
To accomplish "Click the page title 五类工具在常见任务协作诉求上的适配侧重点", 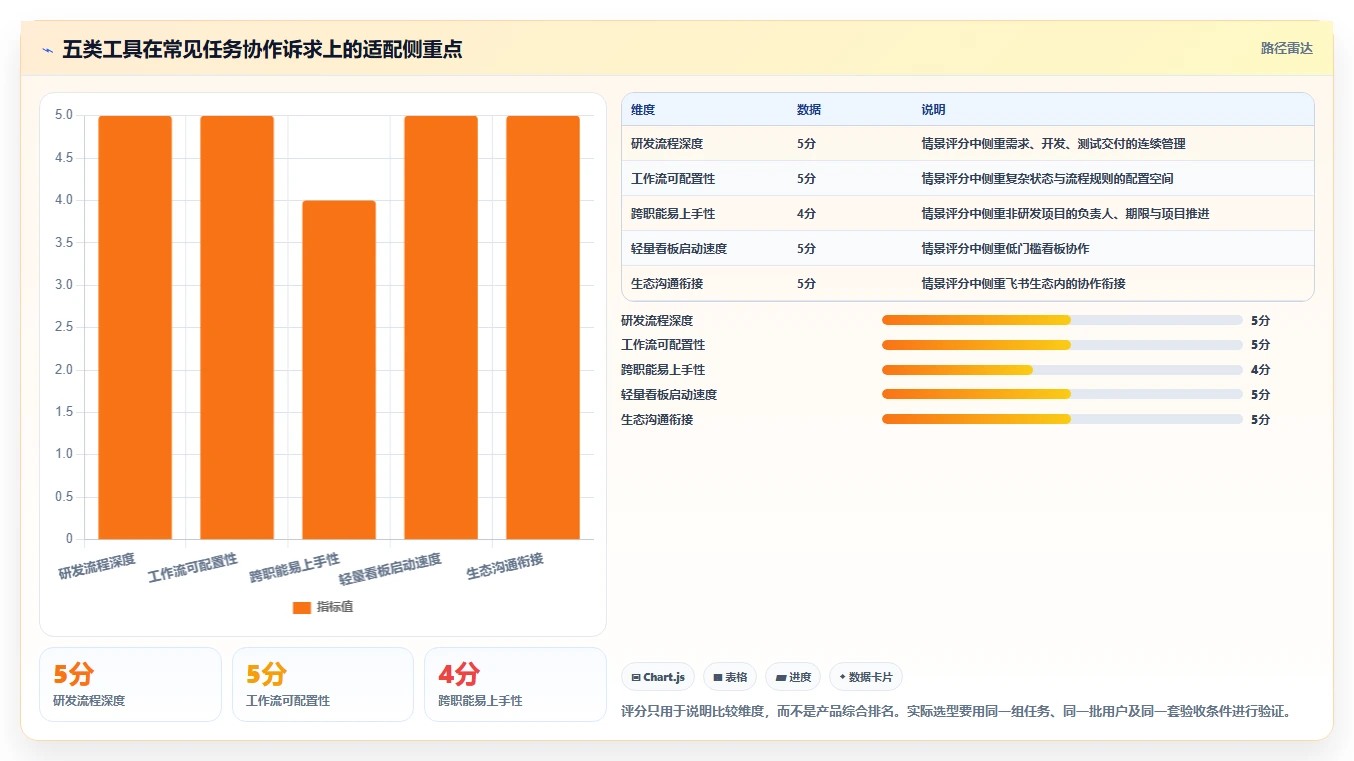I will (x=262, y=50).
